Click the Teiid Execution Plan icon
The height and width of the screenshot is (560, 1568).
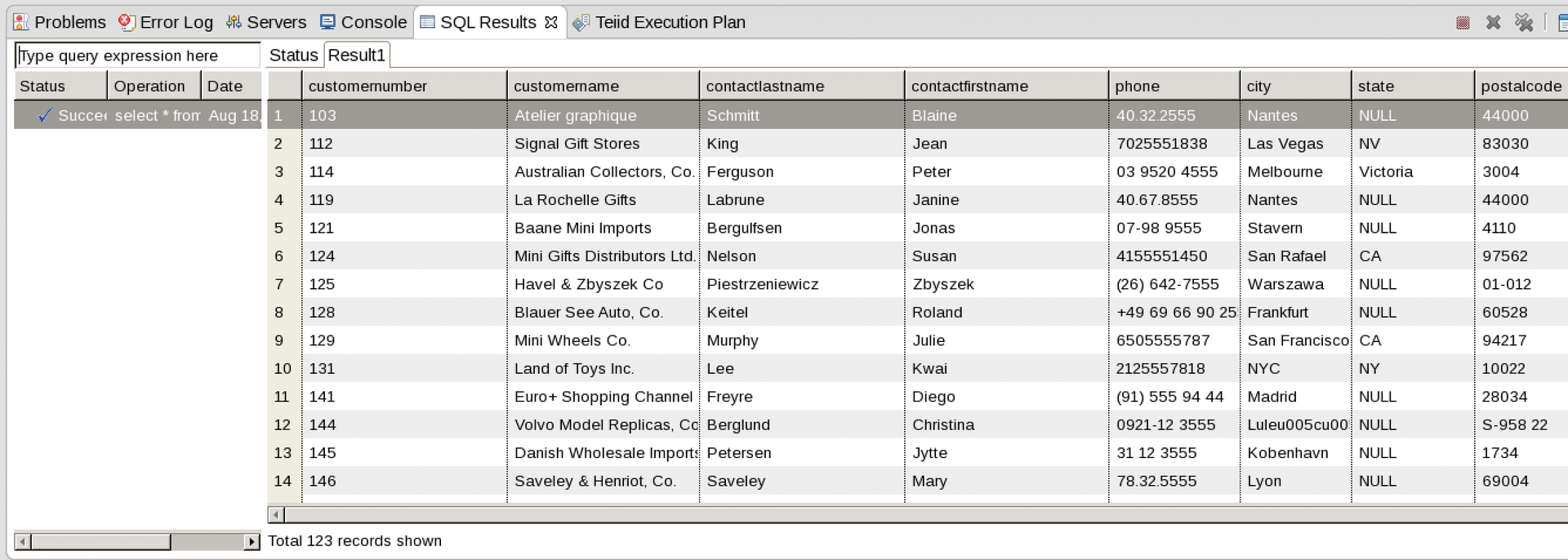(x=581, y=22)
